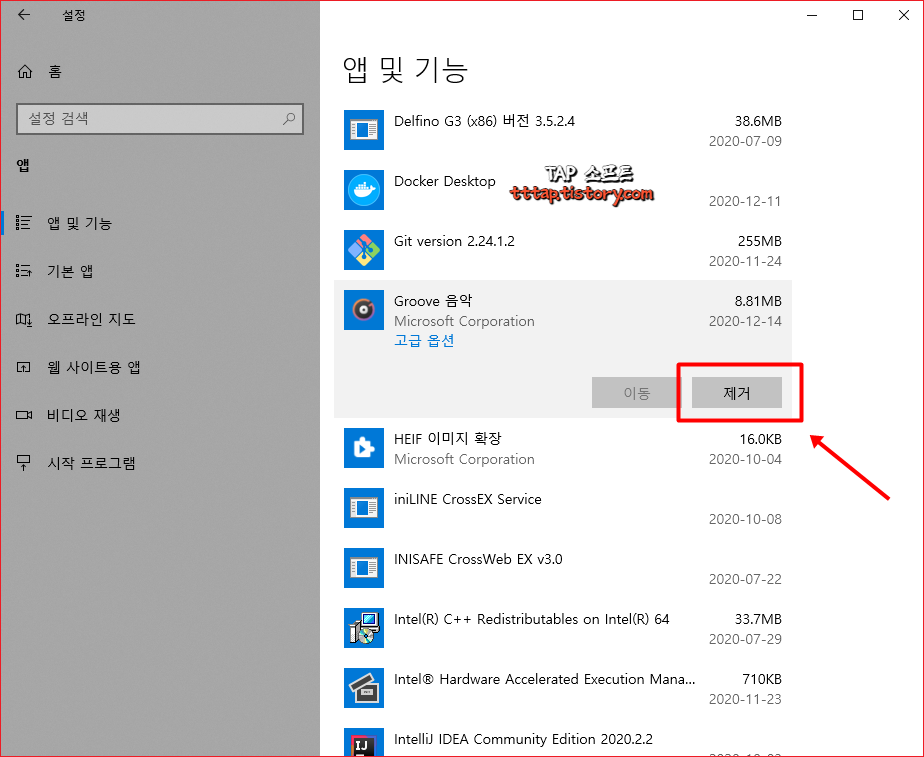Image resolution: width=924 pixels, height=757 pixels.
Task: Click the Intel Hardware Accelerated Execution icon
Action: click(x=364, y=688)
